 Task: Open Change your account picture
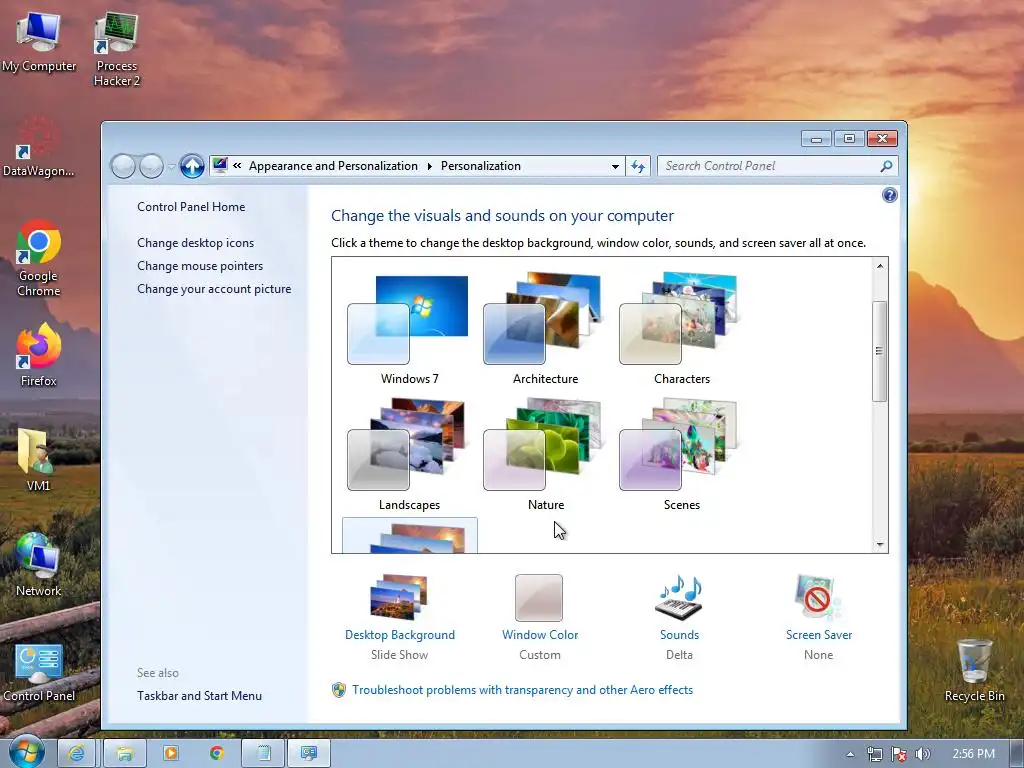click(x=214, y=289)
